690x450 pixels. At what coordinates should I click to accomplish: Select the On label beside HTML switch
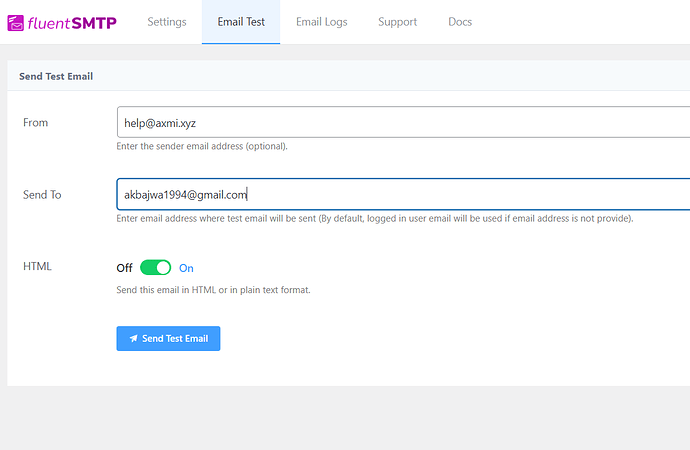(x=186, y=268)
